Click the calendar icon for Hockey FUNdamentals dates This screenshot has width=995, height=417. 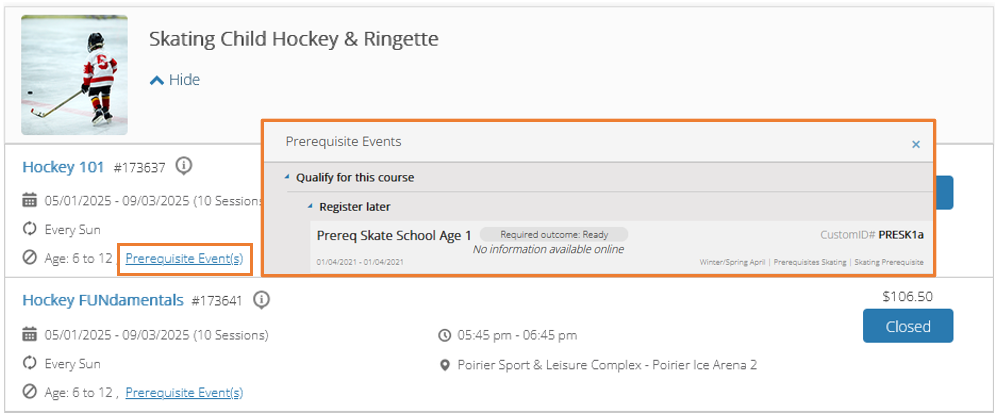pos(29,334)
